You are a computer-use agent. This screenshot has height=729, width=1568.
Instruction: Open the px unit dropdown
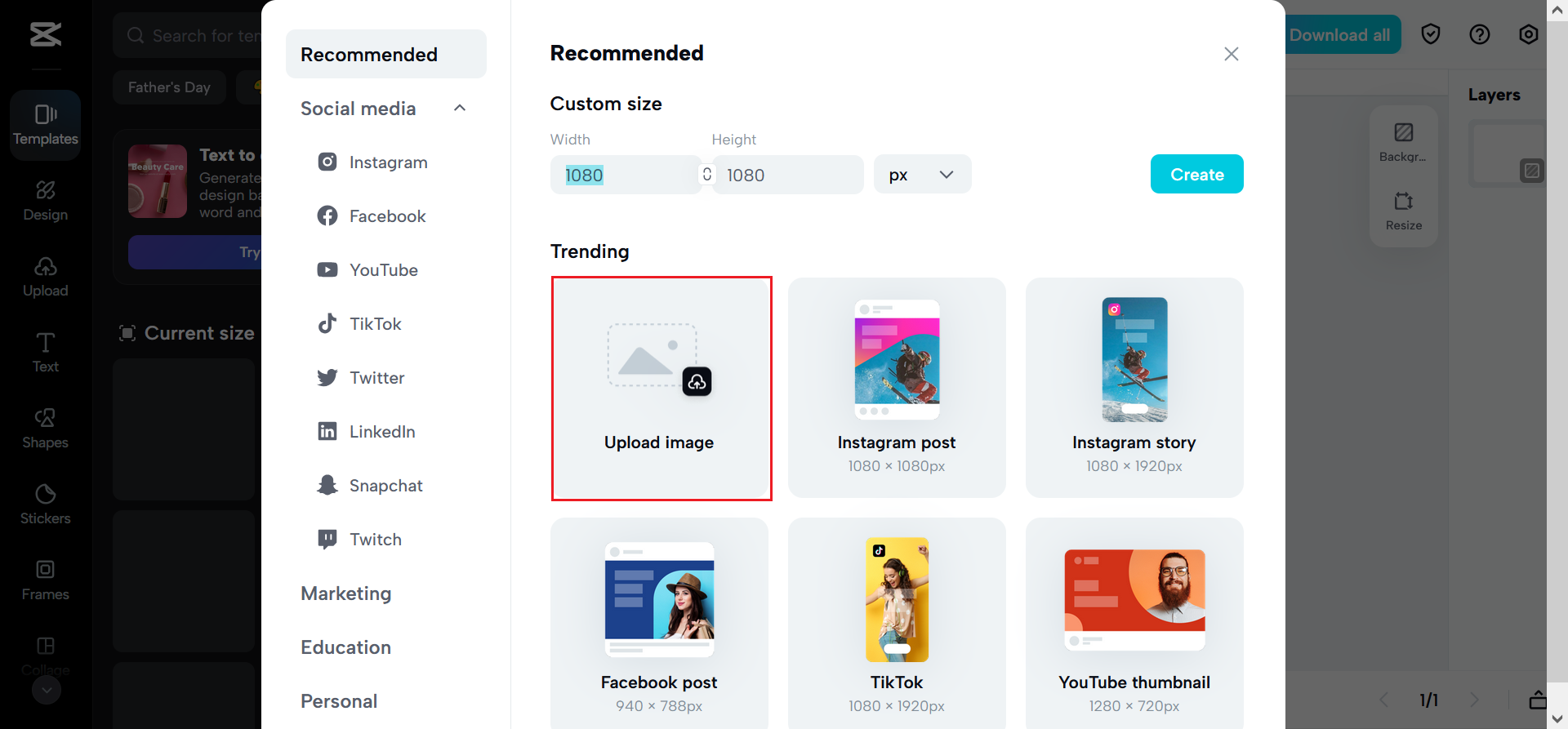(x=922, y=174)
